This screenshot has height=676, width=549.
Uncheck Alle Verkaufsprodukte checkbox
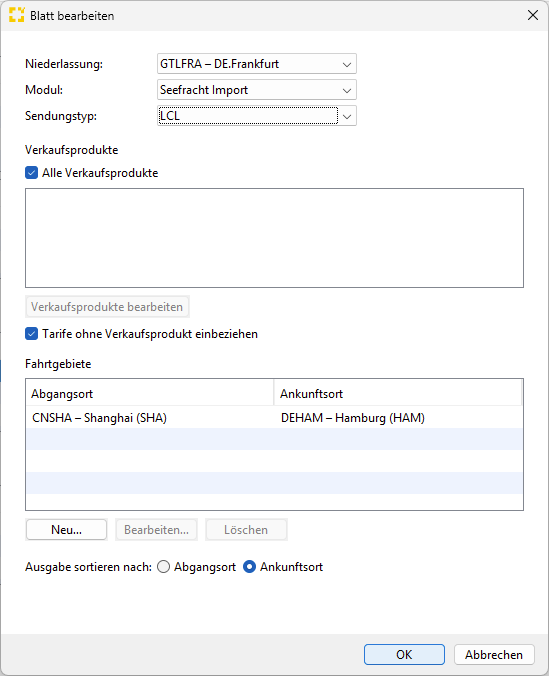click(31, 173)
